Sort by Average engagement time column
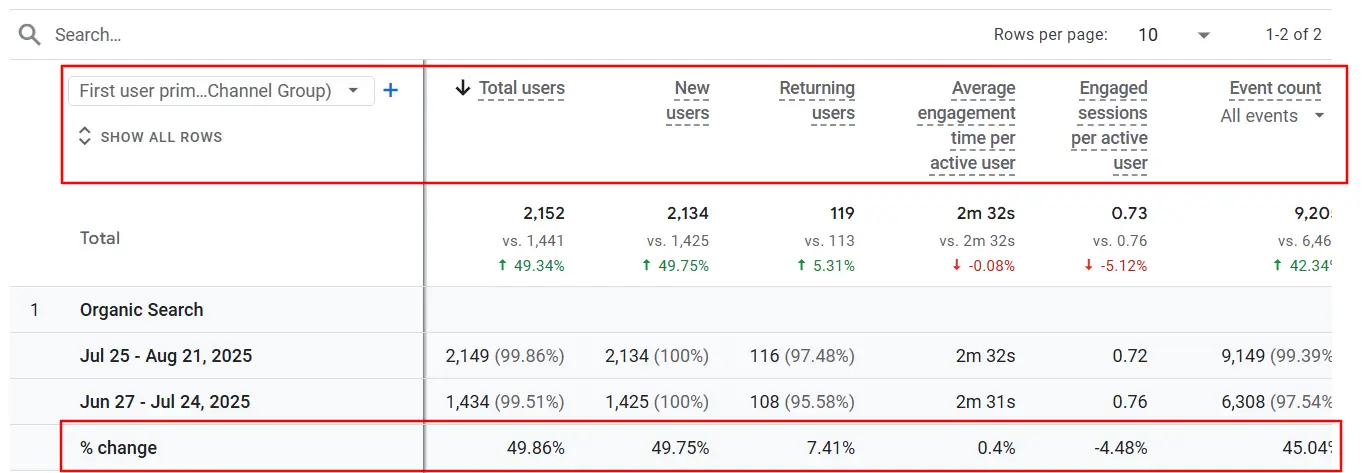Screen dimensions: 1366x473 968,125
